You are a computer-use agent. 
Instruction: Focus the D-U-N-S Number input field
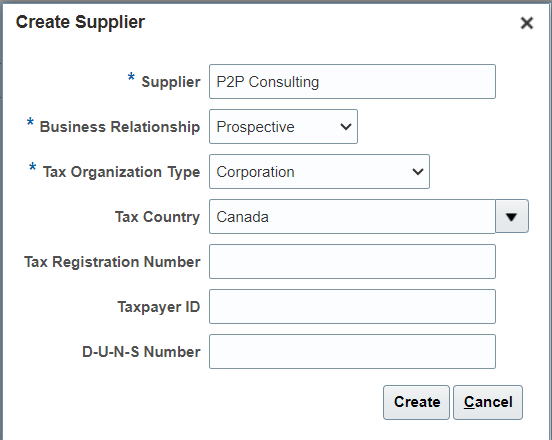click(x=352, y=352)
